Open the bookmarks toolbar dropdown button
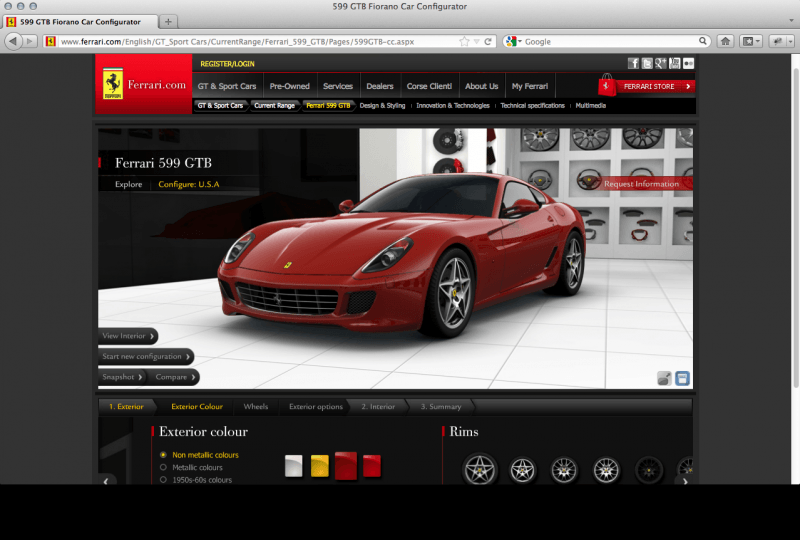The width and height of the screenshot is (800, 540). (751, 41)
